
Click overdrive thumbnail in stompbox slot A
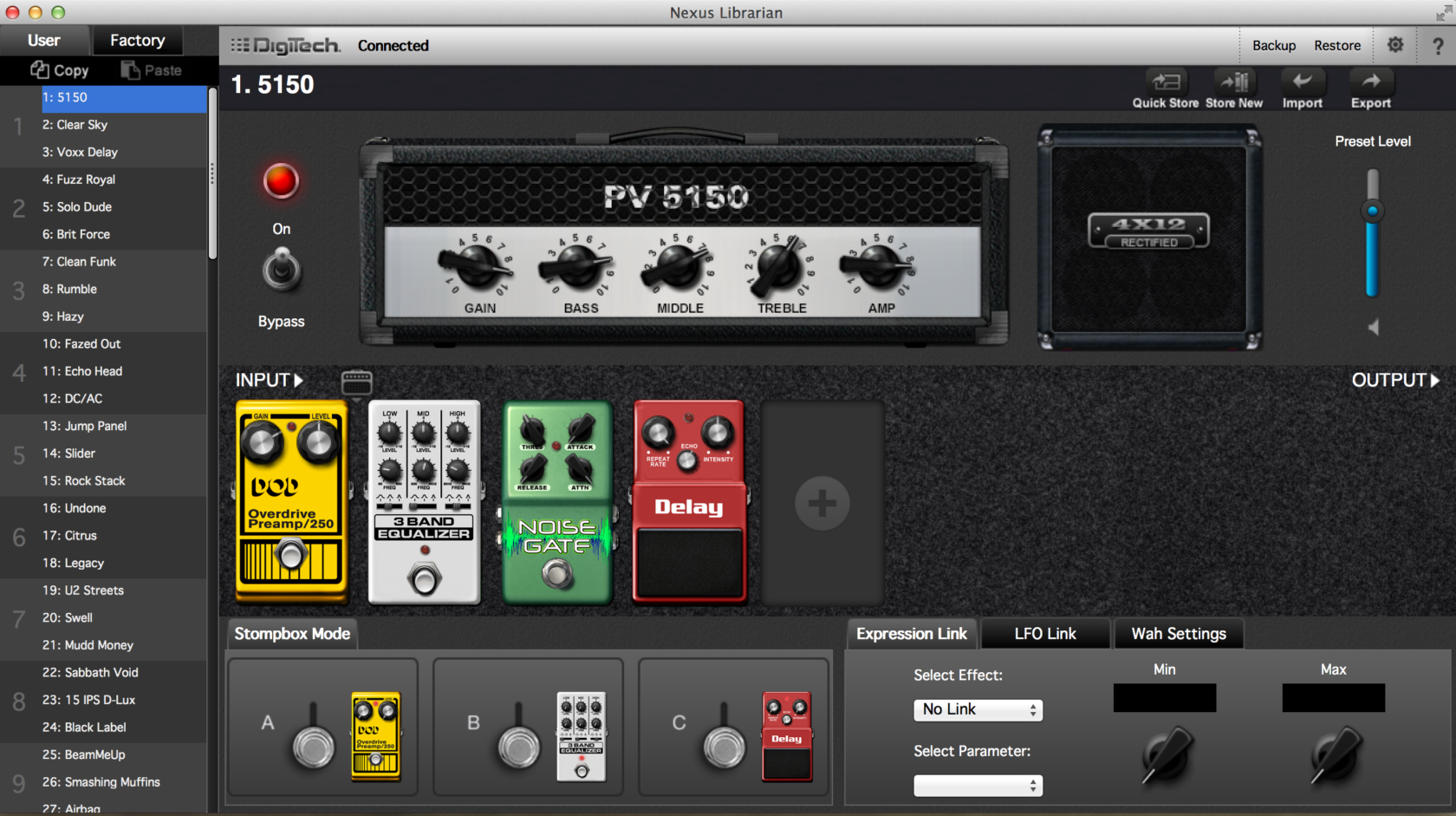pyautogui.click(x=376, y=736)
